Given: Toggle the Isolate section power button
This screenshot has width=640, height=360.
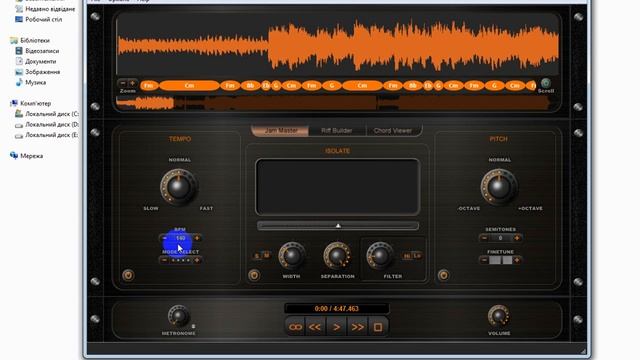Looking at the screenshot, I should pyautogui.click(x=254, y=275).
